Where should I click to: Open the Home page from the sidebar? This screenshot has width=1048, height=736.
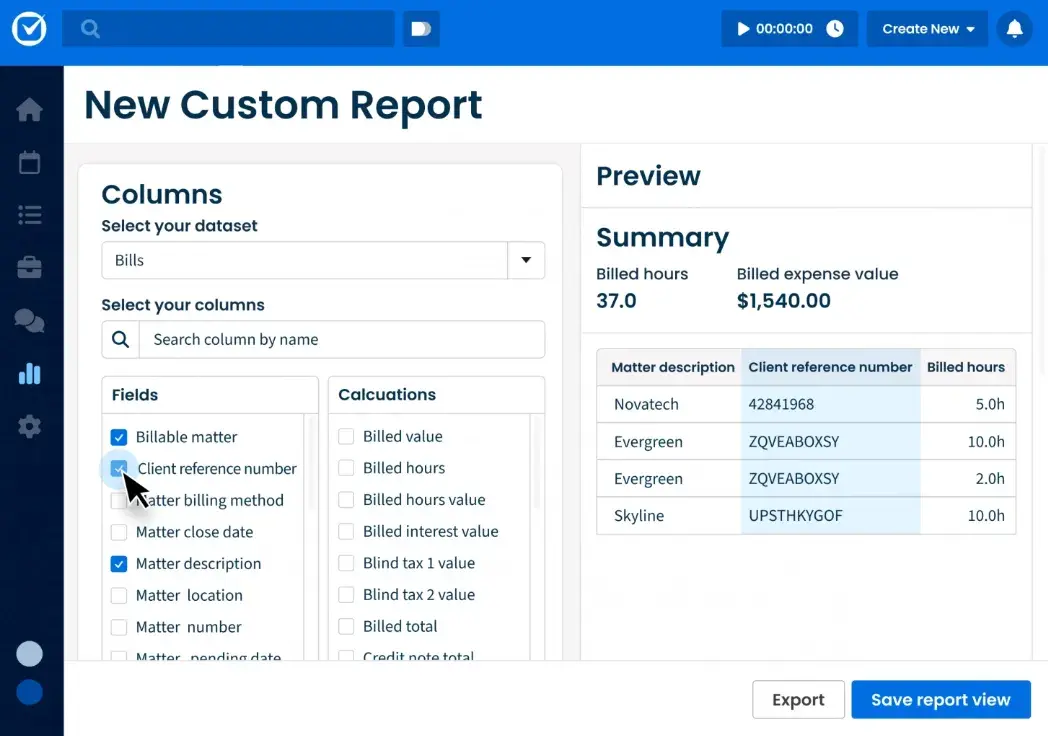point(30,109)
